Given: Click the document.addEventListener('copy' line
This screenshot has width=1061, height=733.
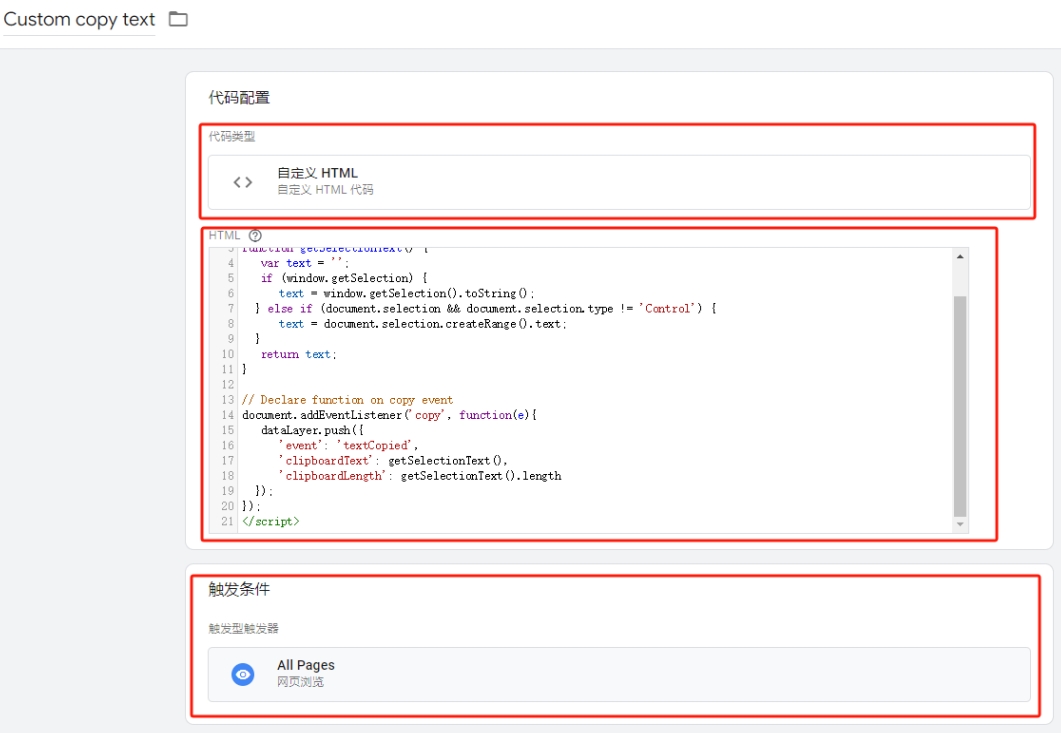Looking at the screenshot, I should point(389,416).
